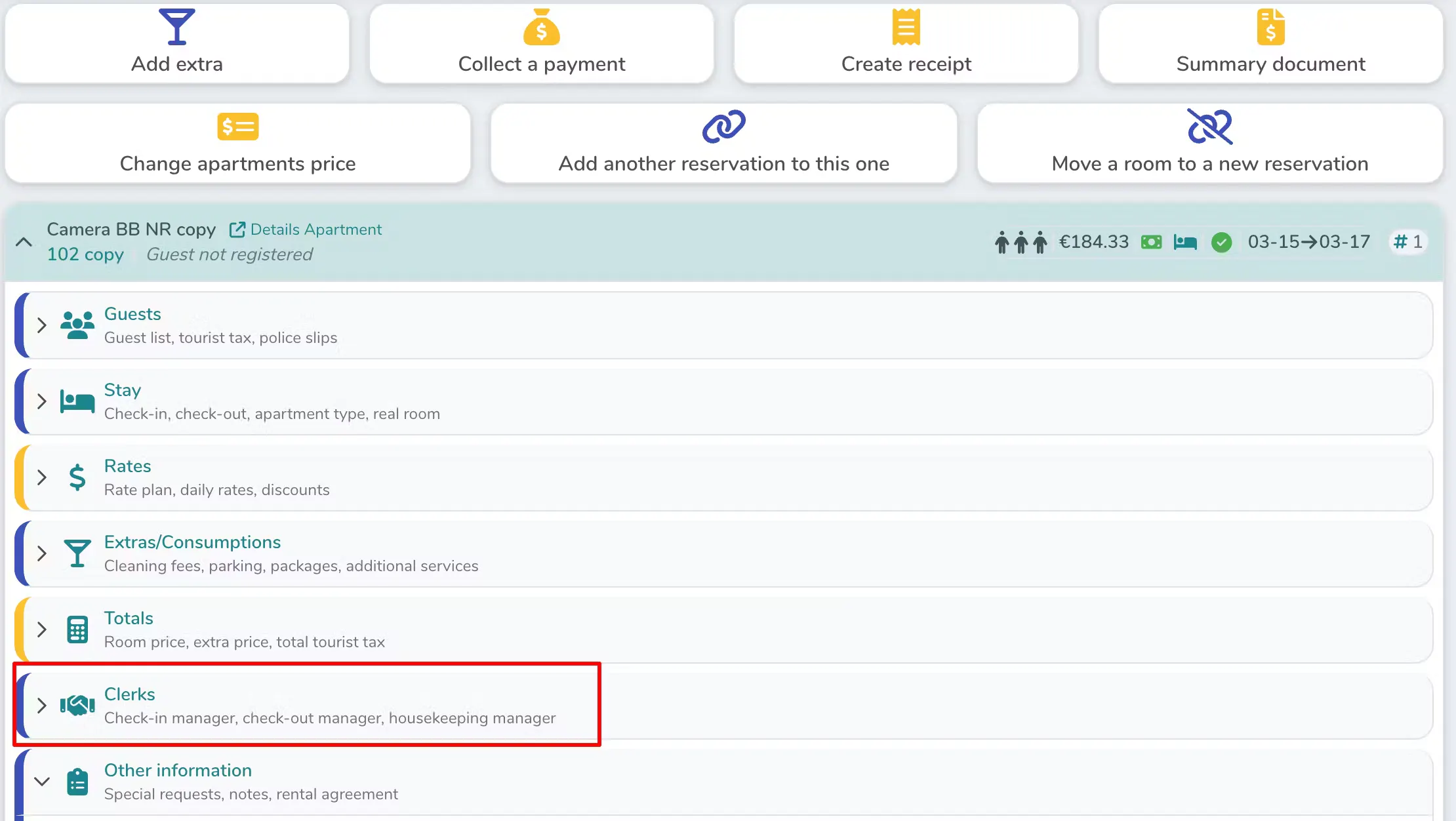Click the Add extra cocktail glass icon
Image resolution: width=1456 pixels, height=821 pixels.
176,27
